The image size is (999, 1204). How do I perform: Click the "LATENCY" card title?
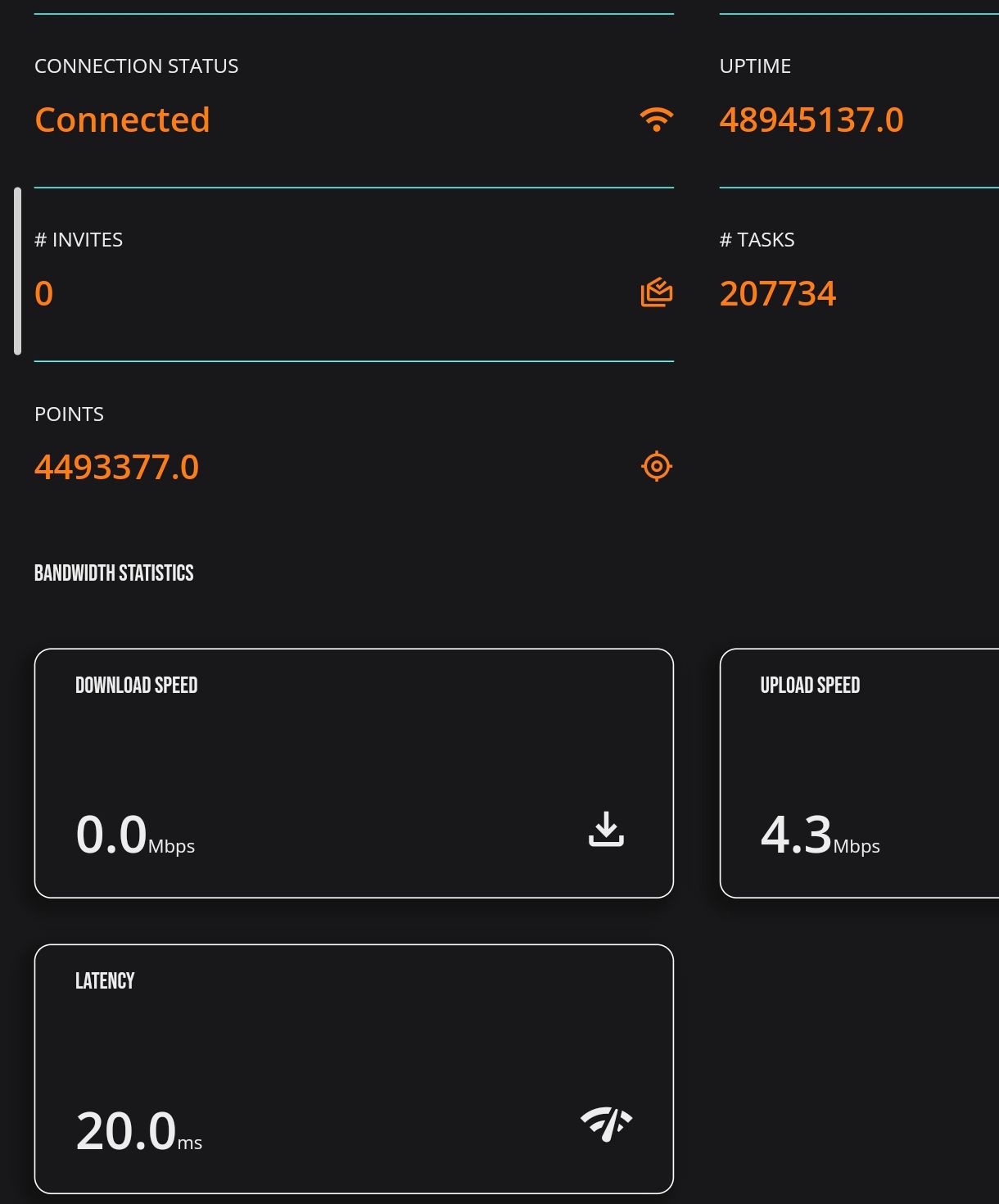pyautogui.click(x=105, y=980)
